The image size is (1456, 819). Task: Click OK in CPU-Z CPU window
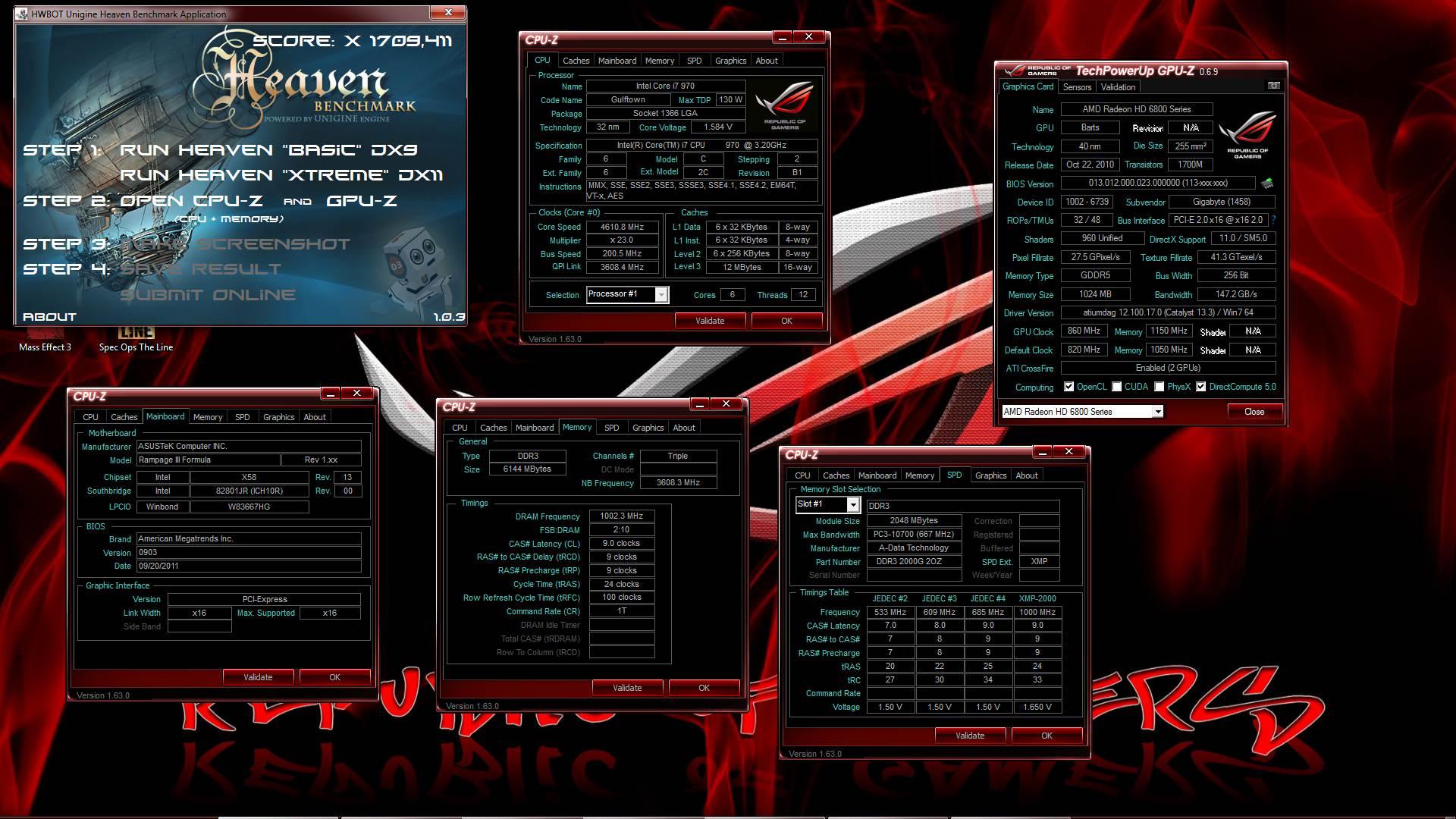786,321
